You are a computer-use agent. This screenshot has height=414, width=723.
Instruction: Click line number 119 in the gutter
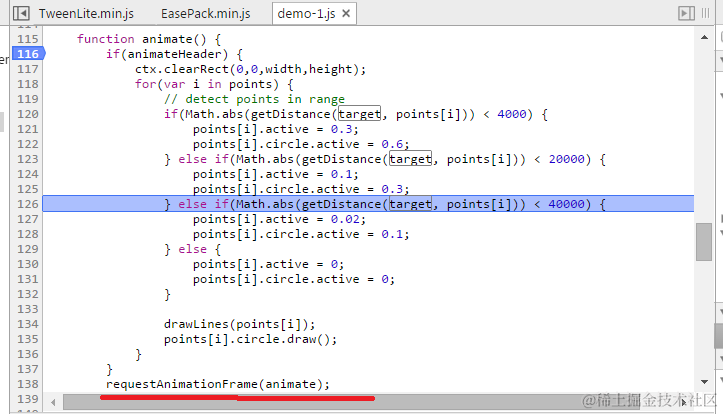(x=28, y=99)
